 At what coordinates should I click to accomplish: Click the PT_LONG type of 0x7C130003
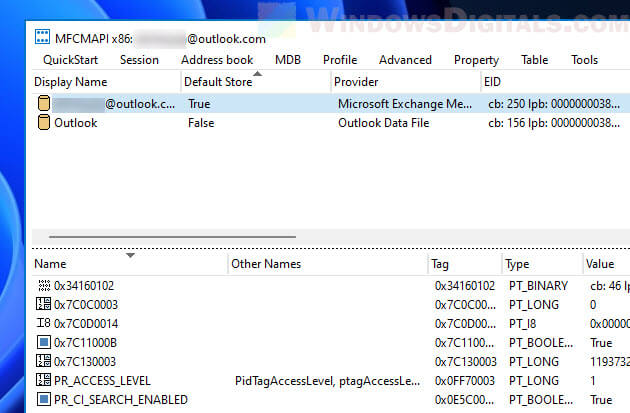pyautogui.click(x=534, y=362)
